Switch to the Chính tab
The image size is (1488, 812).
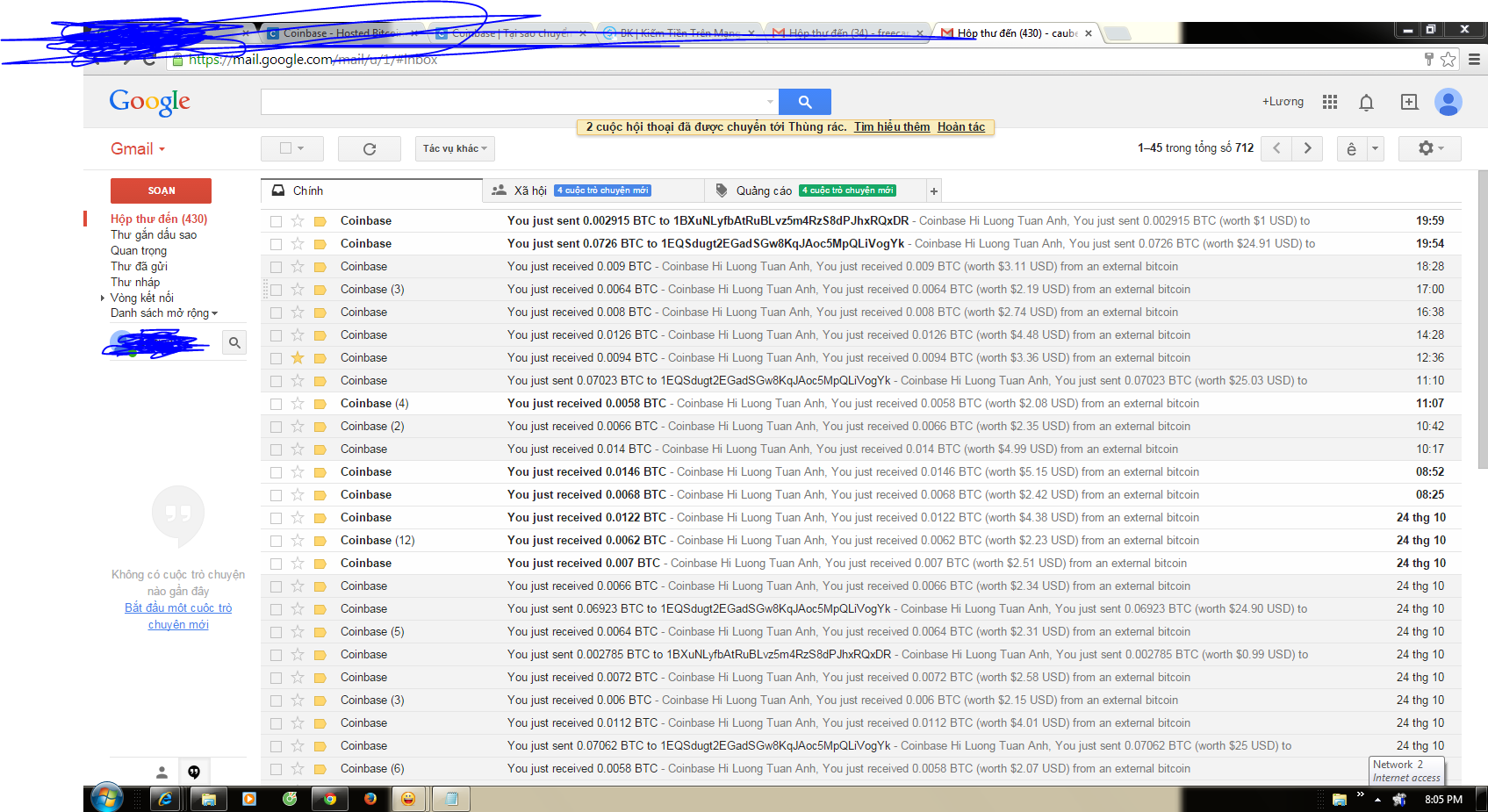point(371,190)
